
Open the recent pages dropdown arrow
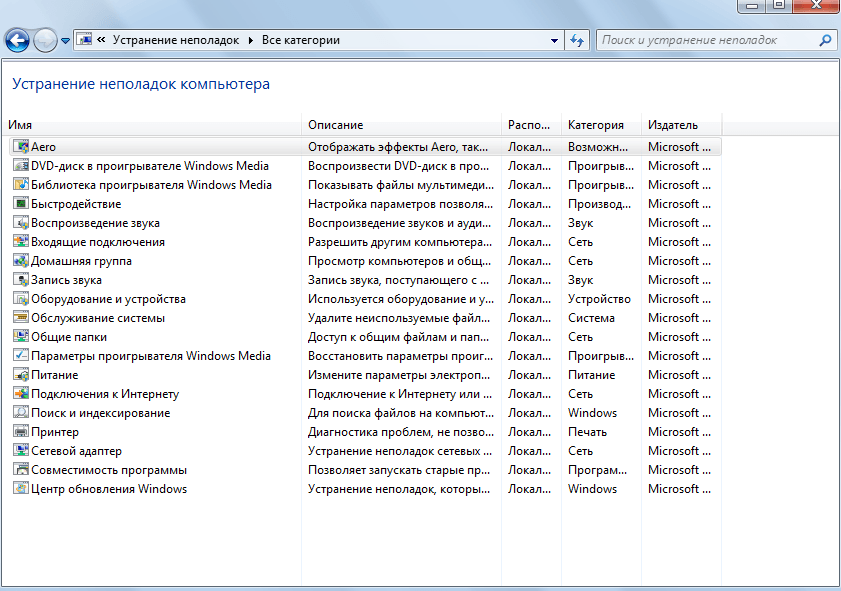[66, 41]
